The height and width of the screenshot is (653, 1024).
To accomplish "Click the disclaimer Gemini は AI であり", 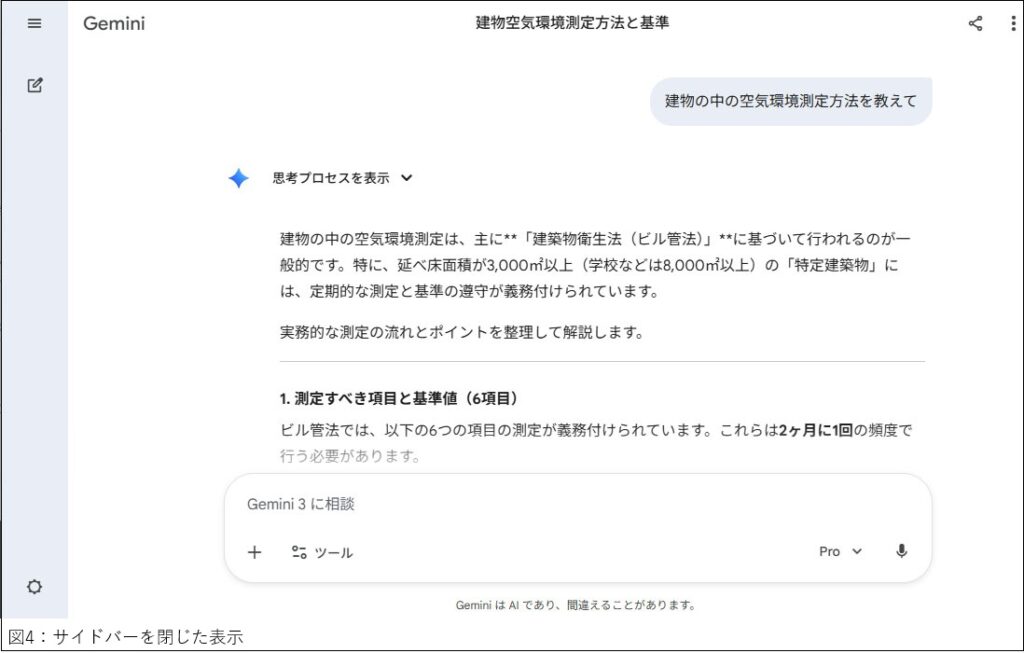I will click(x=575, y=605).
